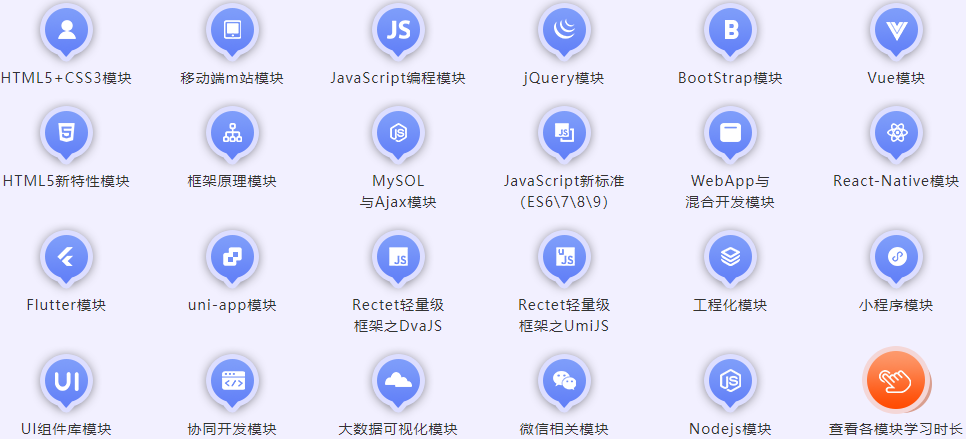Screen dimensions: 966x439
Task: Open the BootStrap module B icon
Action: [730, 30]
